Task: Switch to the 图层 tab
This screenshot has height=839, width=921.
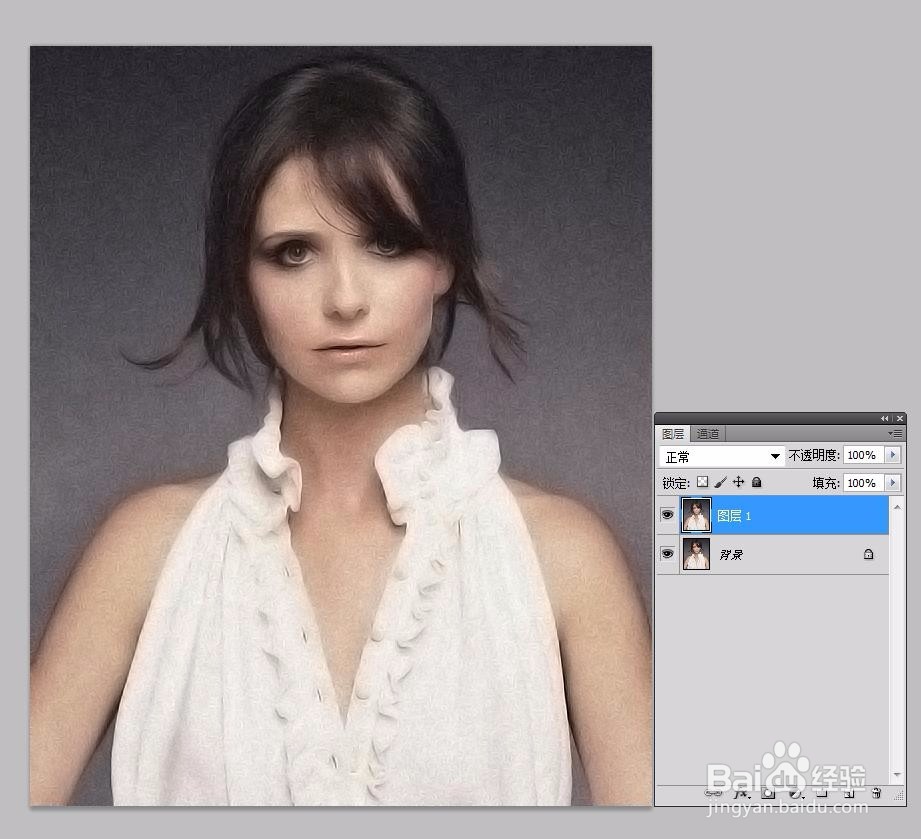Action: click(x=673, y=434)
